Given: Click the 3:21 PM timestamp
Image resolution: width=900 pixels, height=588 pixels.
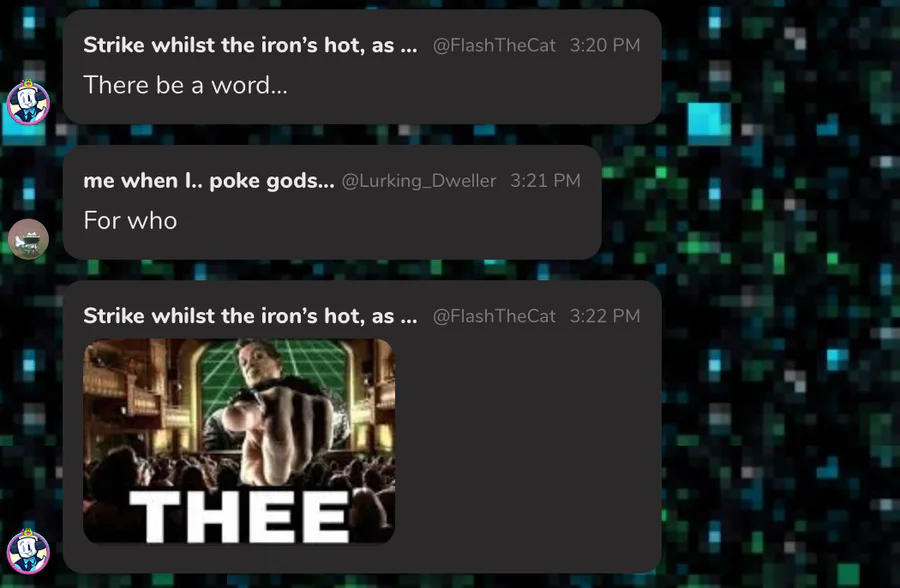Looking at the screenshot, I should (x=545, y=181).
